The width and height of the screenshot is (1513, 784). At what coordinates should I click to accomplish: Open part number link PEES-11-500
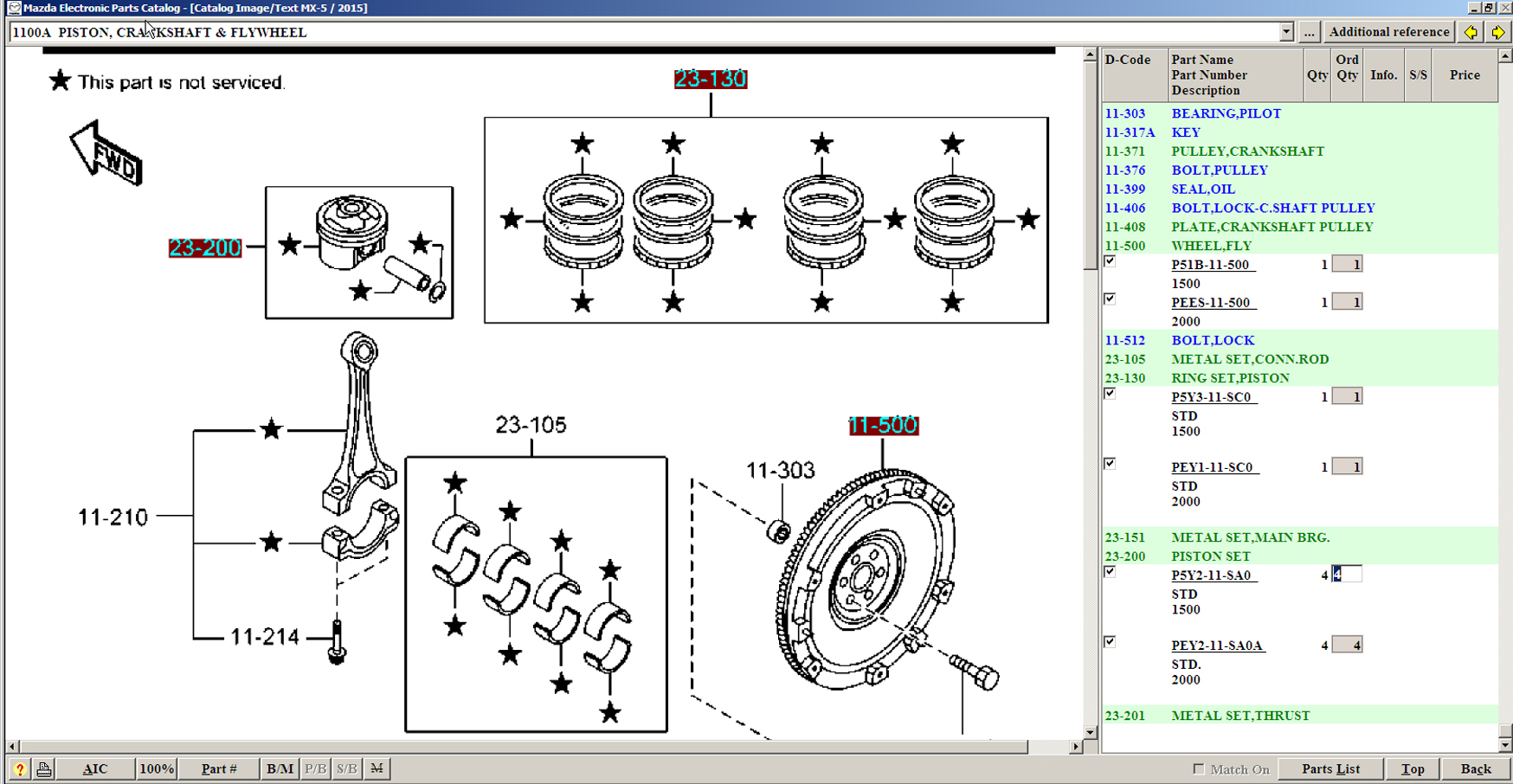pos(1211,302)
